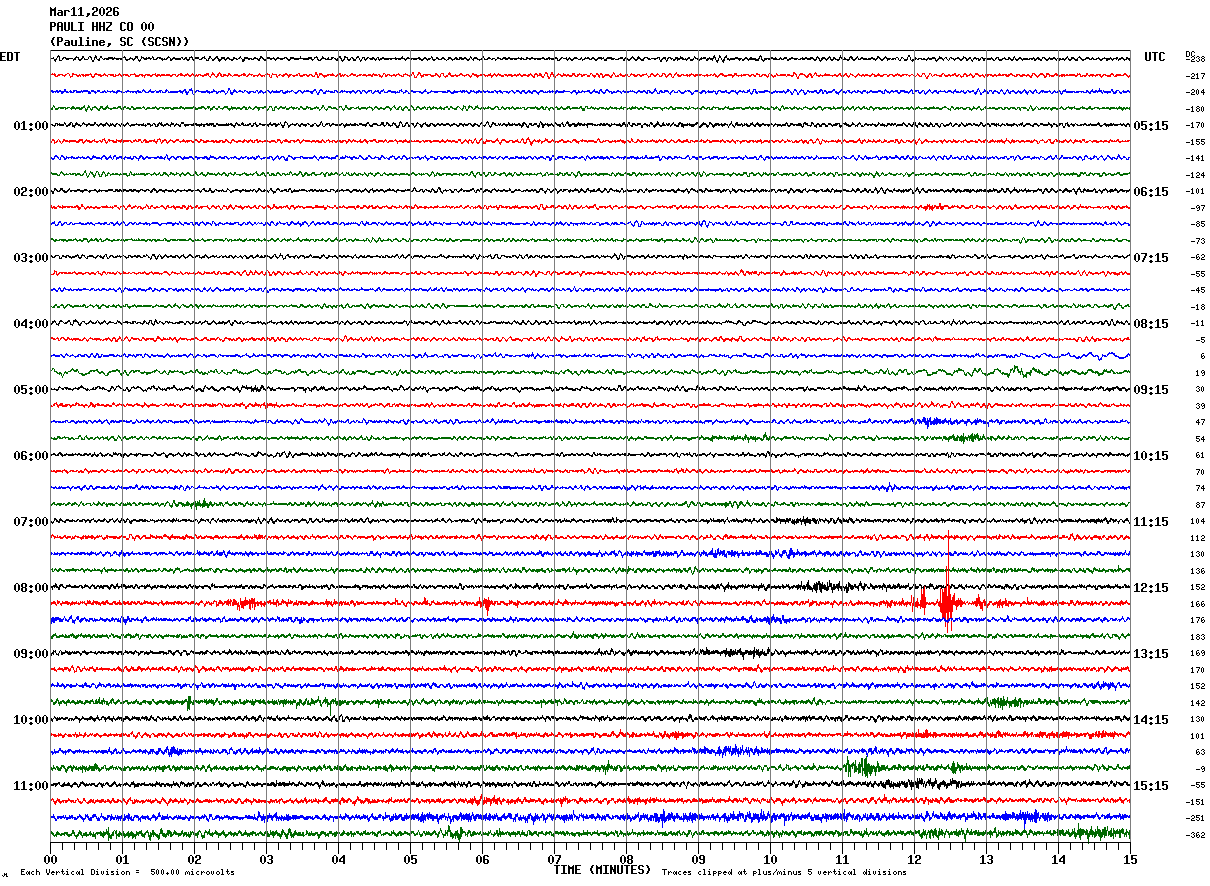The image size is (1210, 886).
Task: Select the UTC timezone label
Action: 1155,57
